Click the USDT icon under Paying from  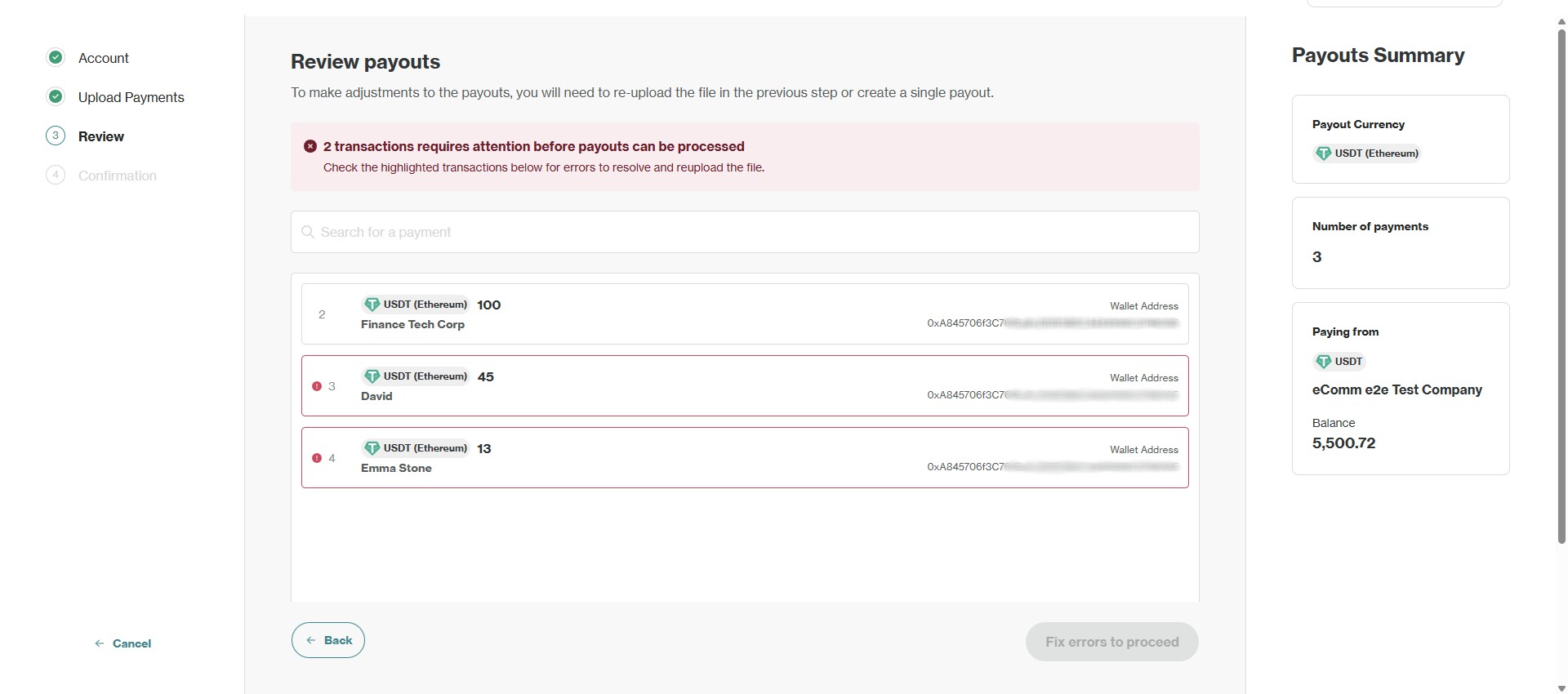[x=1323, y=362]
